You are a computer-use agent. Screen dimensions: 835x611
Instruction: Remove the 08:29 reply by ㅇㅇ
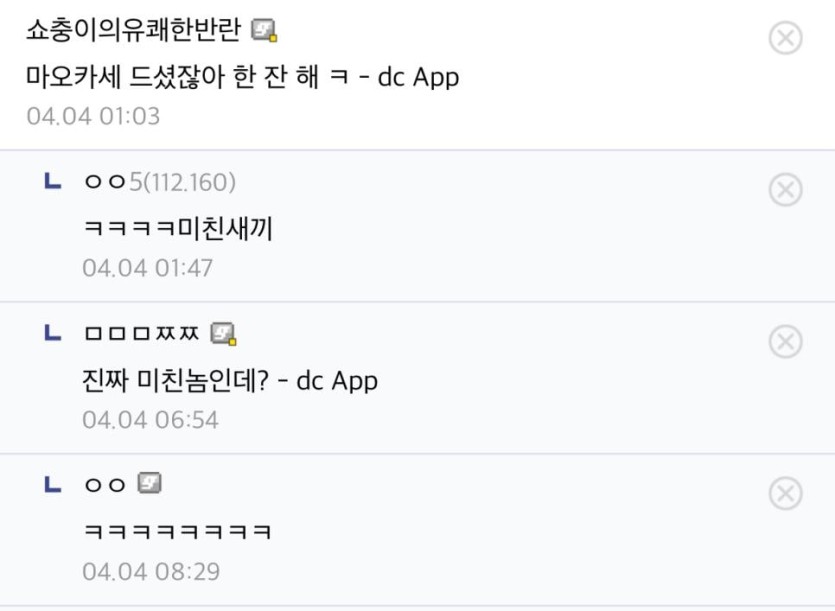(785, 493)
